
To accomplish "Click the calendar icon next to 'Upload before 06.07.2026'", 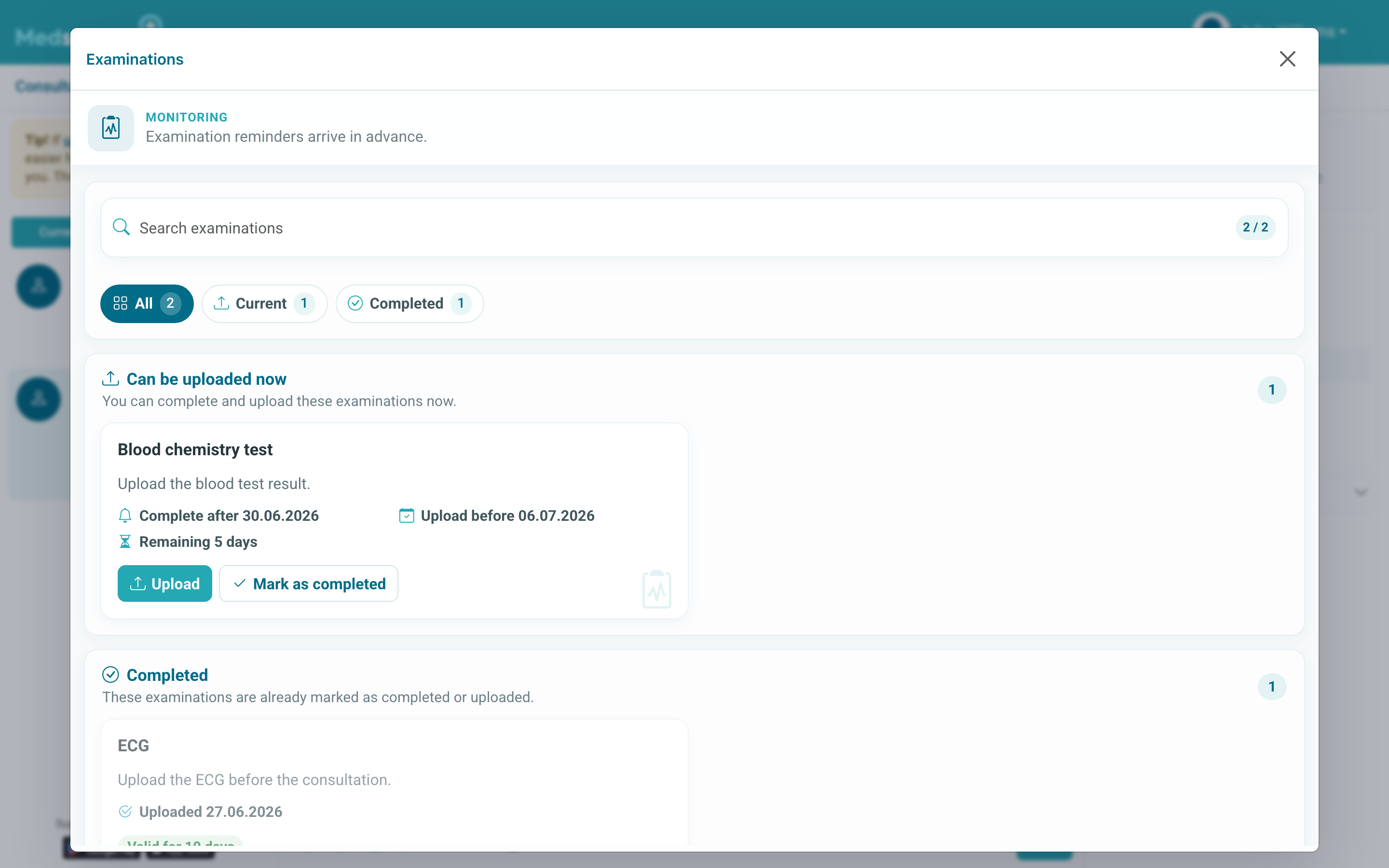I will 407,515.
